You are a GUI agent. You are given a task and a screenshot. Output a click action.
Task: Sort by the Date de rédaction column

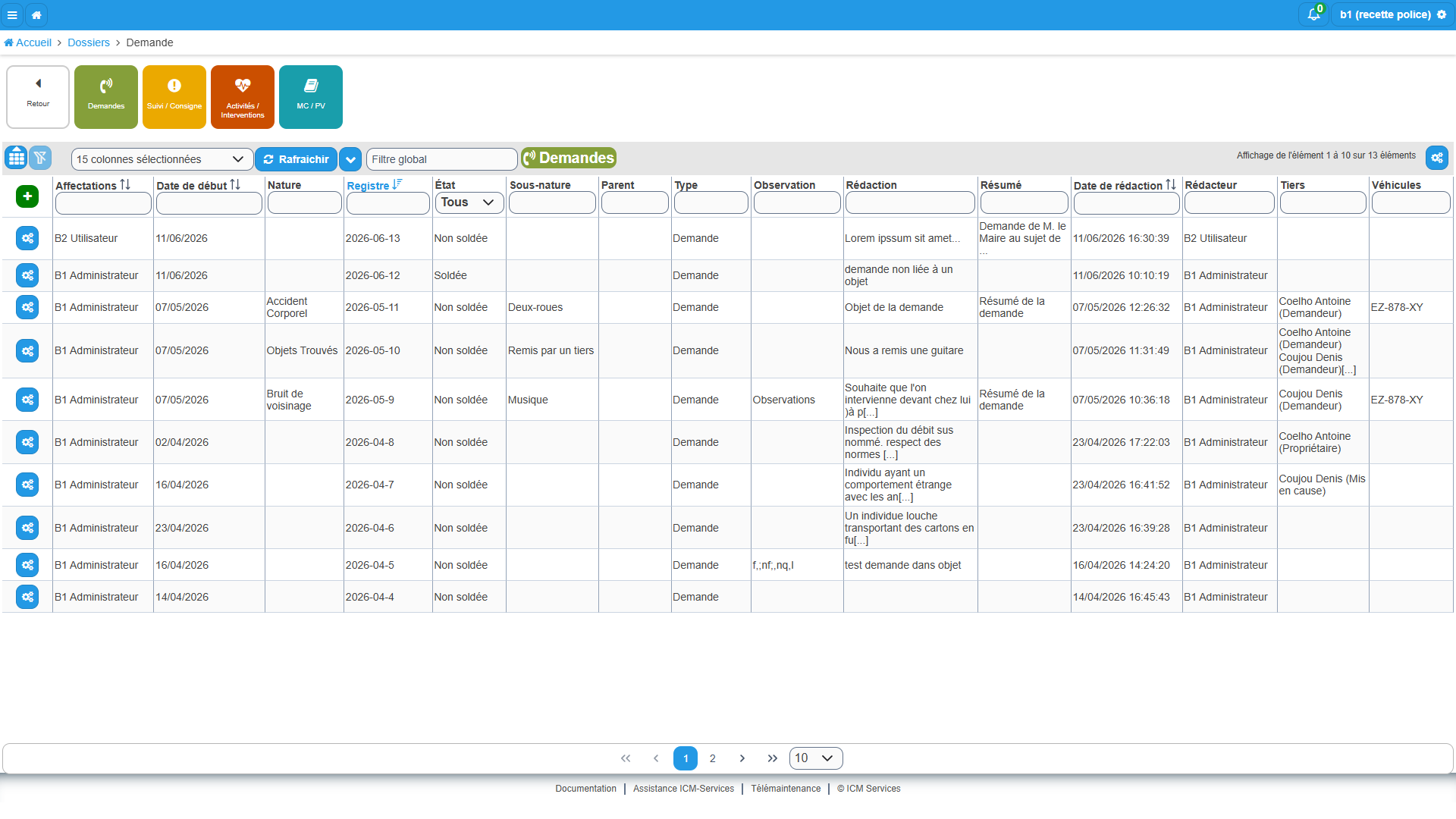pos(1125,185)
